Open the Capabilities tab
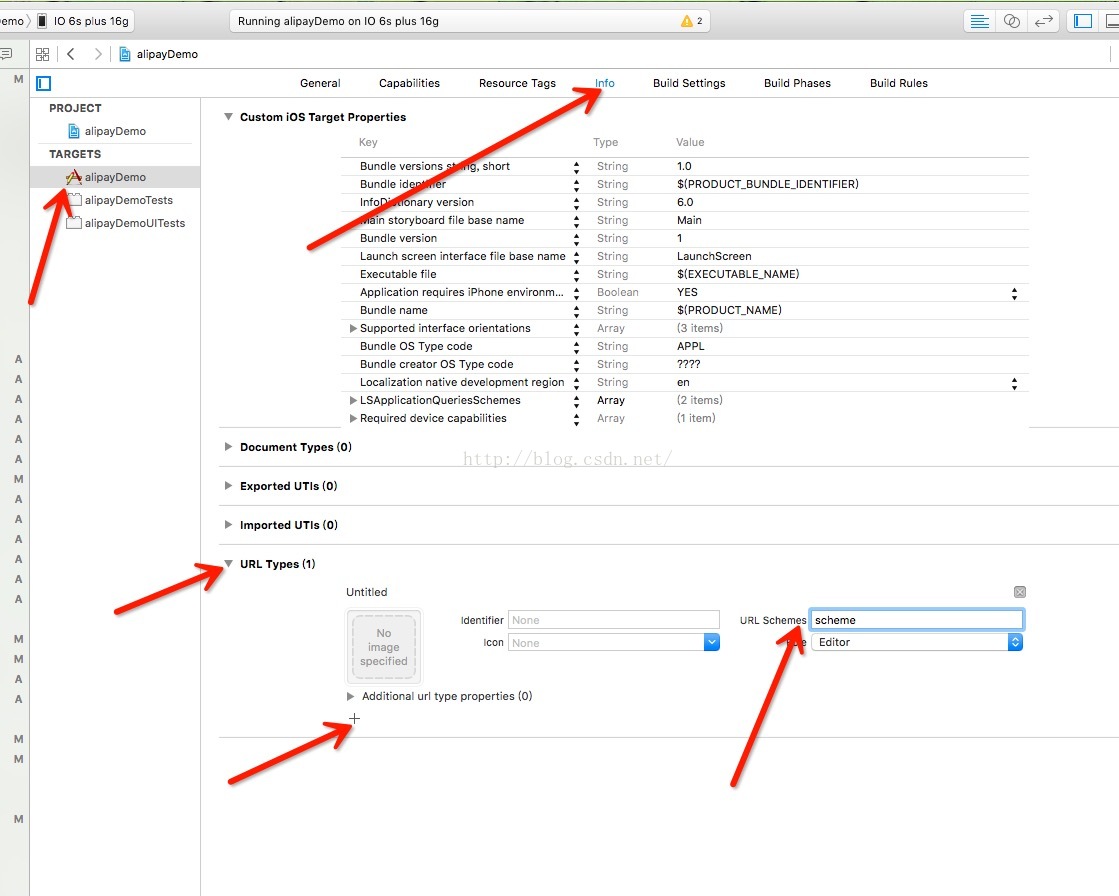The image size is (1119, 896). pyautogui.click(x=410, y=83)
